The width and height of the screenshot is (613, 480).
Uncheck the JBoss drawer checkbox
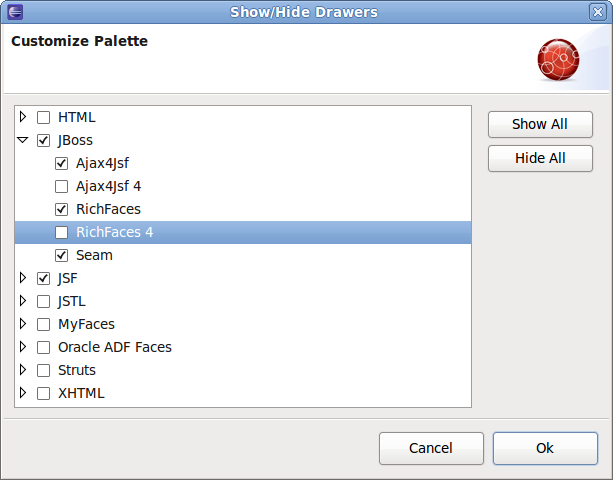click(x=43, y=140)
